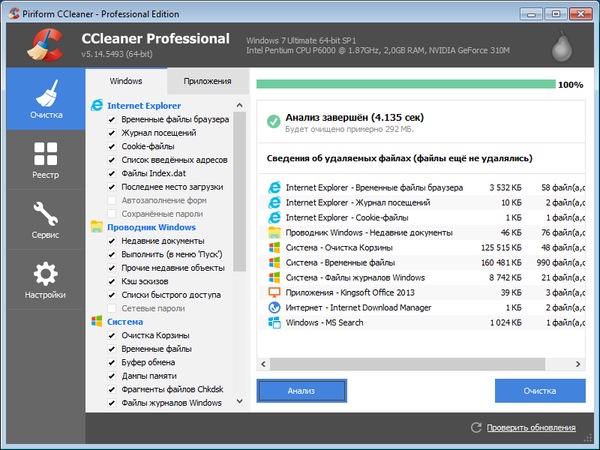Screen dimensions: 600x450
Task: Collapse the Проводник Windows category header
Action: pos(150,227)
